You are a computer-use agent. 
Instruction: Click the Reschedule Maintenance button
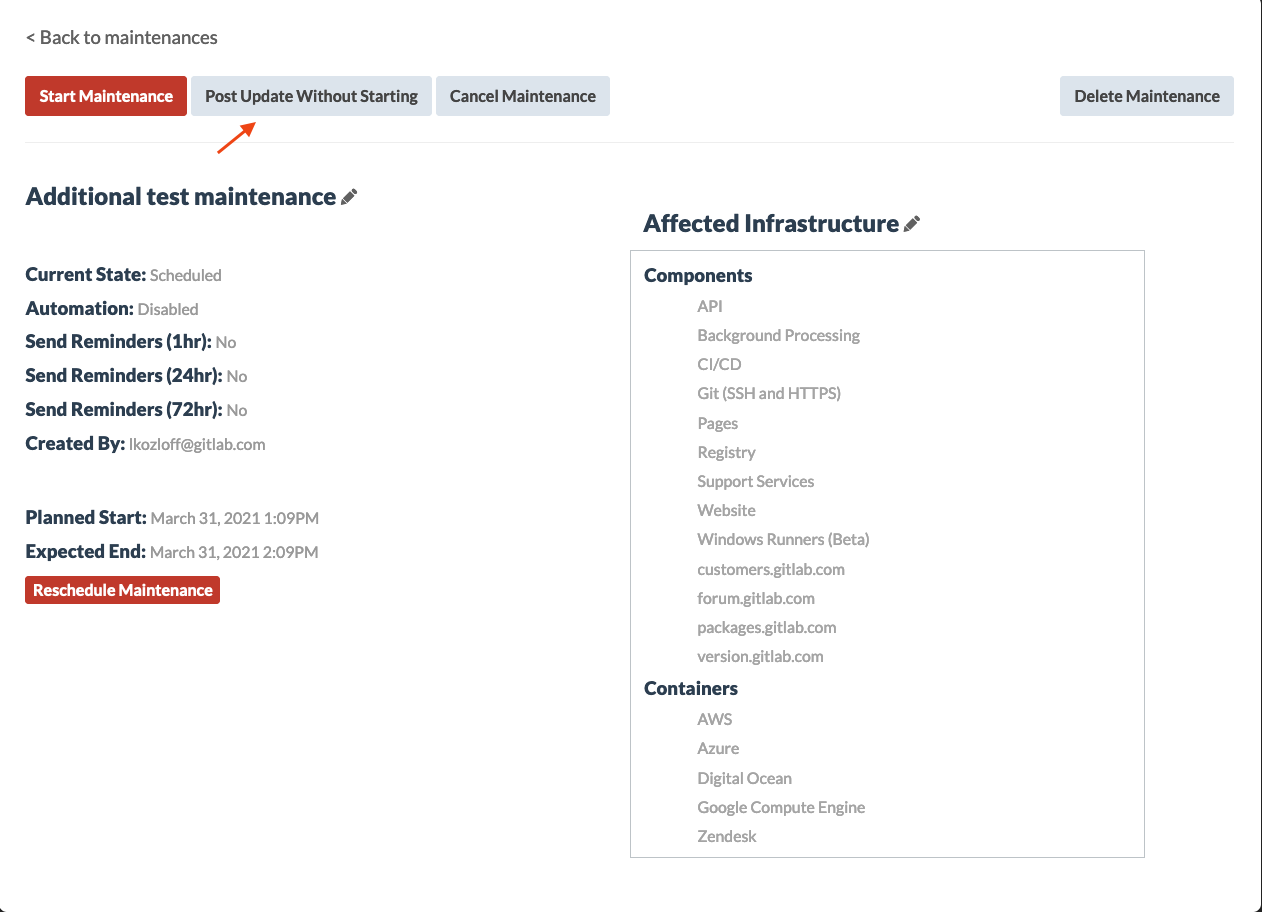click(x=122, y=590)
